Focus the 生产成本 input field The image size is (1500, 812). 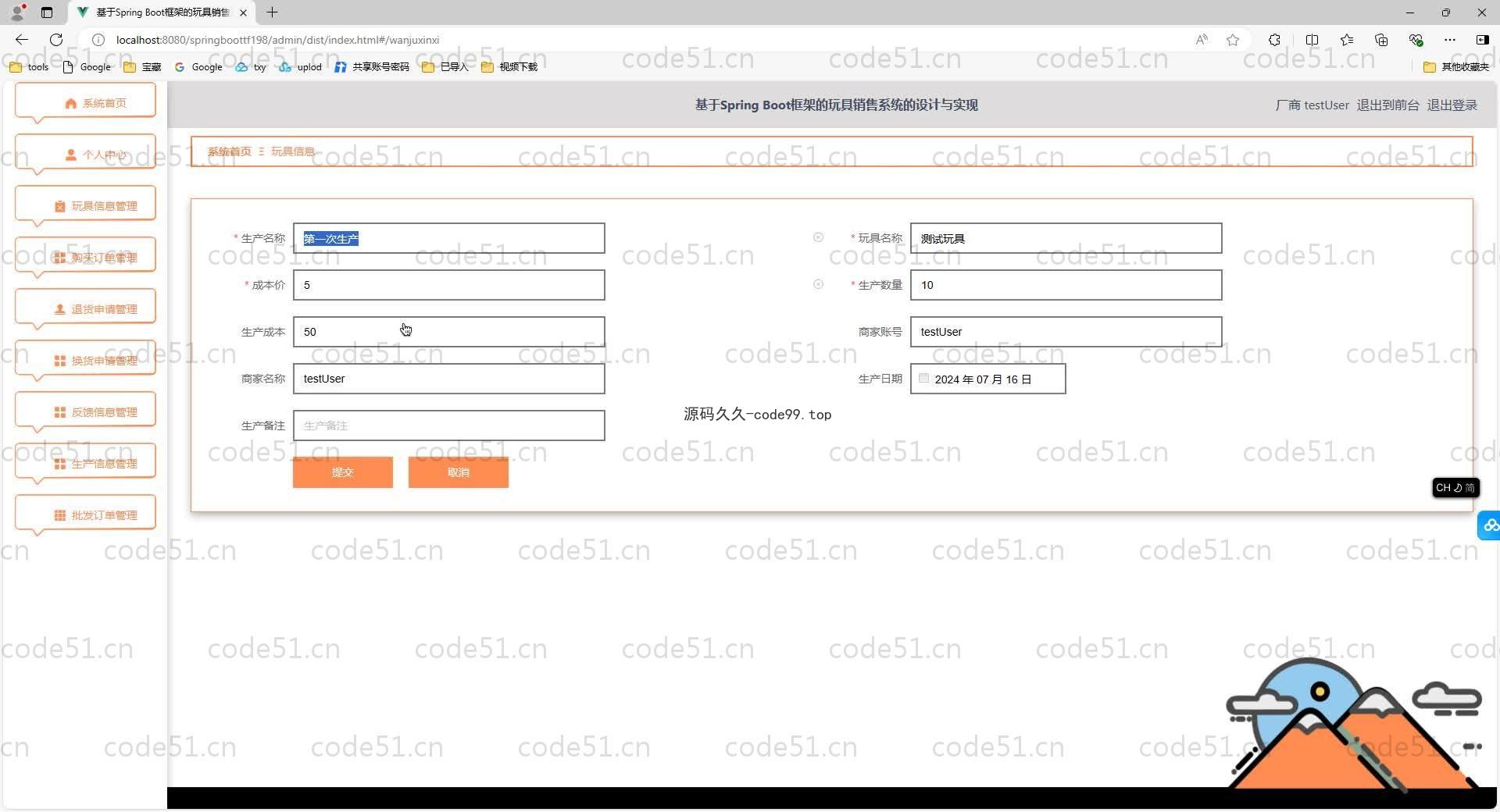[x=449, y=332]
